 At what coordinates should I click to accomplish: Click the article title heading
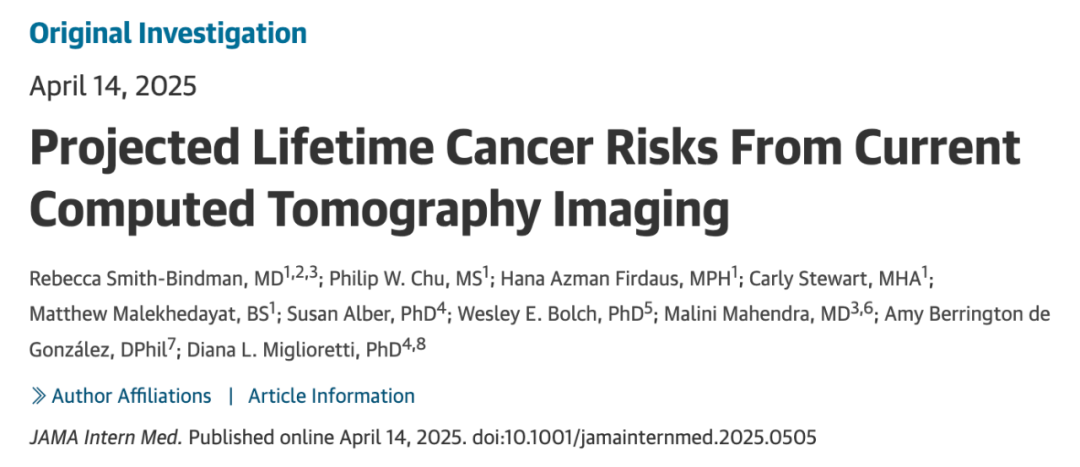pos(525,179)
